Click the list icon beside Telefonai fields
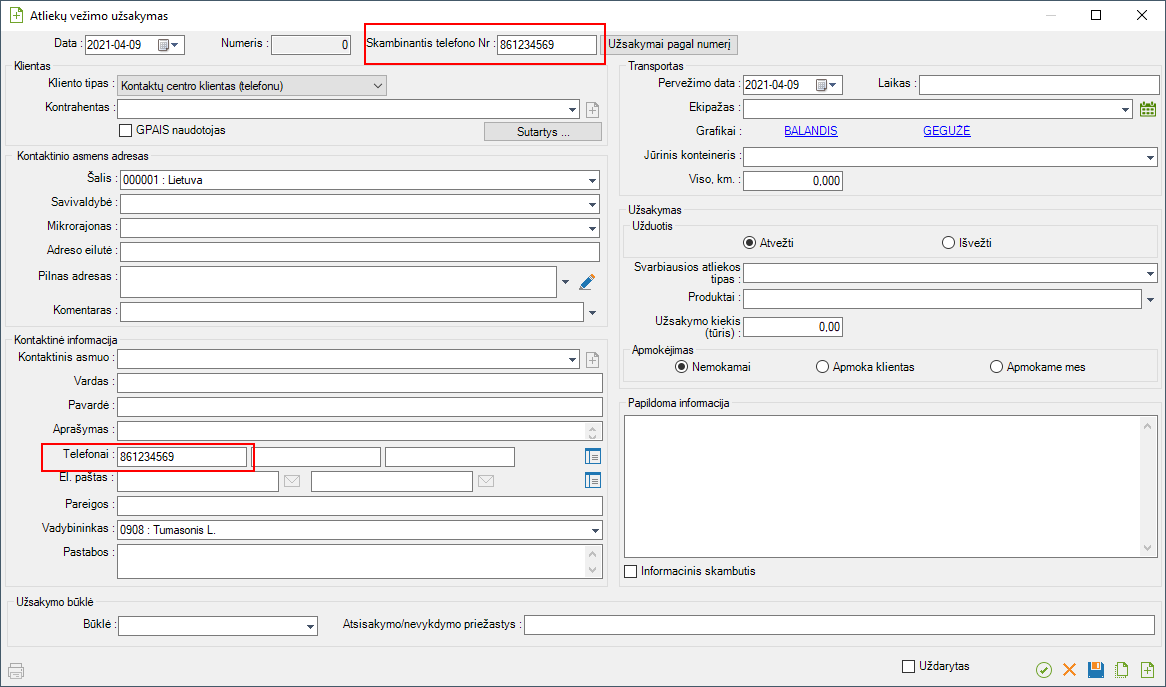 coord(593,456)
